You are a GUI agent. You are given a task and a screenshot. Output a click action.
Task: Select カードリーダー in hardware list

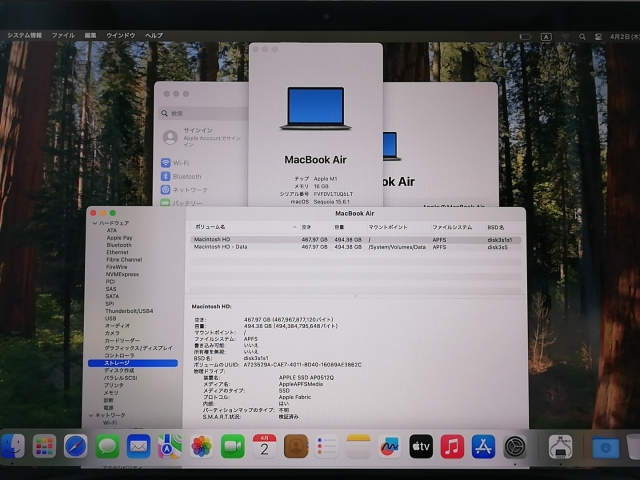(x=122, y=340)
